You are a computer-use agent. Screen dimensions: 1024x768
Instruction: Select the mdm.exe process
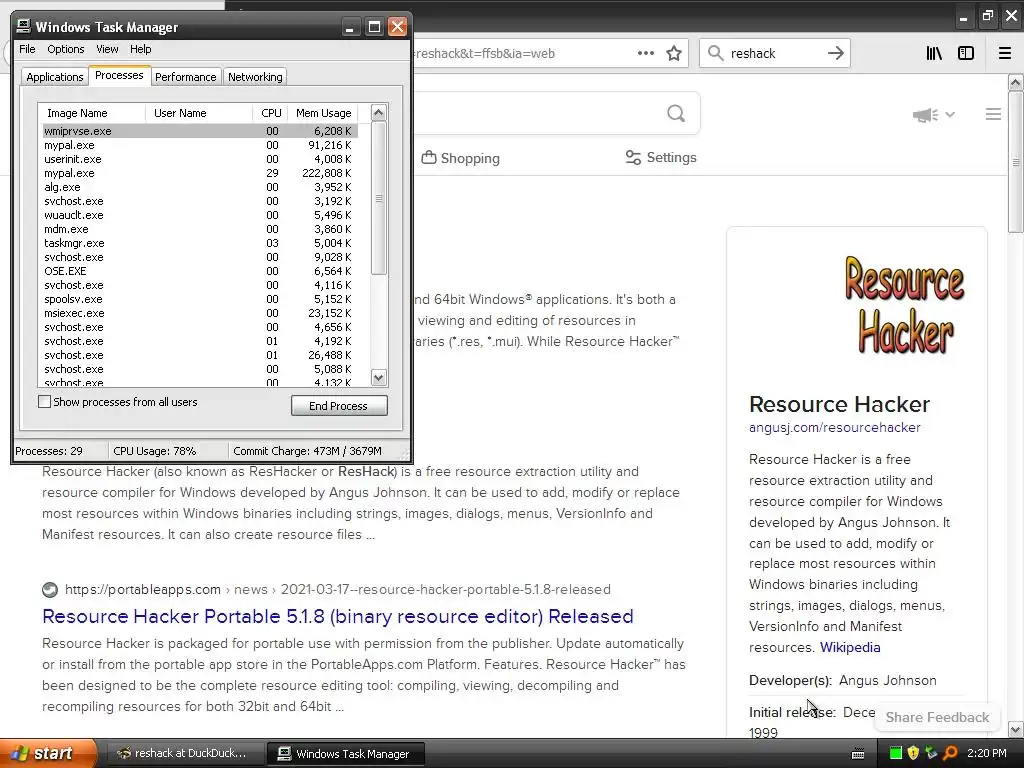200,229
